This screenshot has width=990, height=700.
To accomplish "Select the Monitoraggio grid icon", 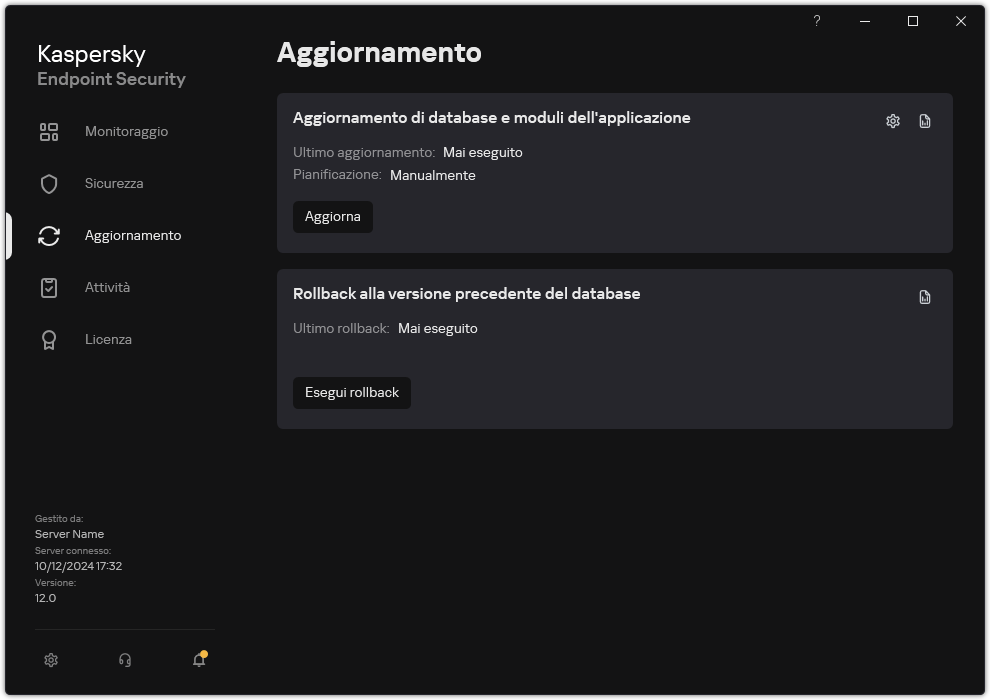I will [48, 131].
